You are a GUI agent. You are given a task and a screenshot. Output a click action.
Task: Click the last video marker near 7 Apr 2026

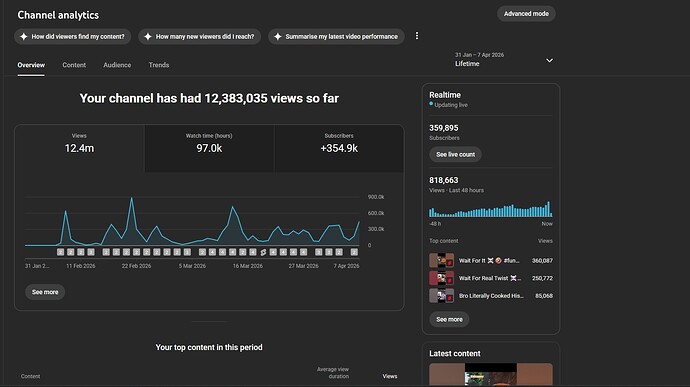[x=354, y=252]
